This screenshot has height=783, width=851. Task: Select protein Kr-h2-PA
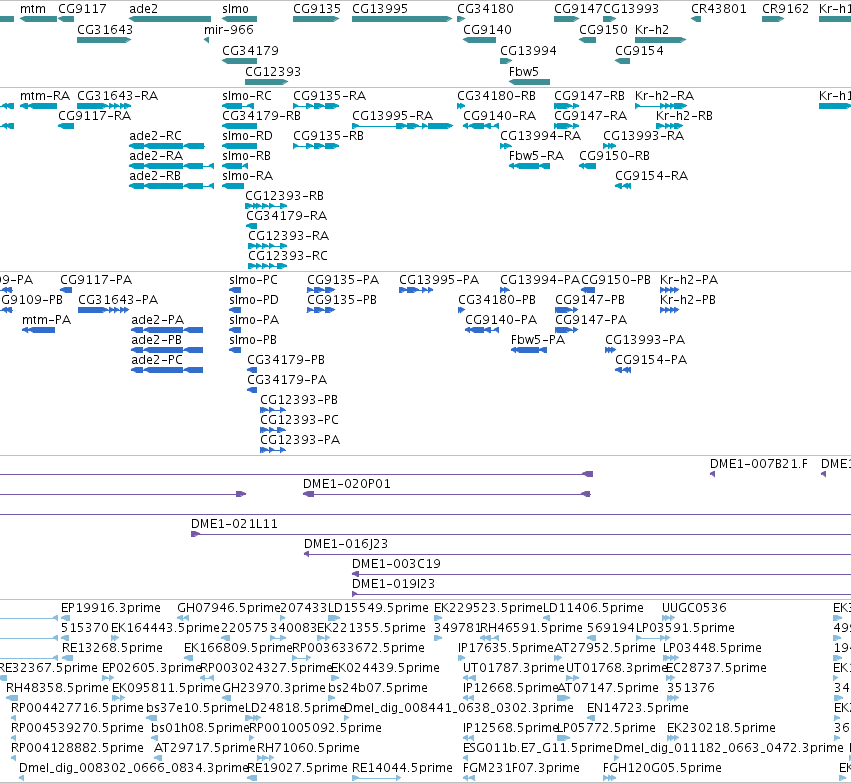pos(669,290)
